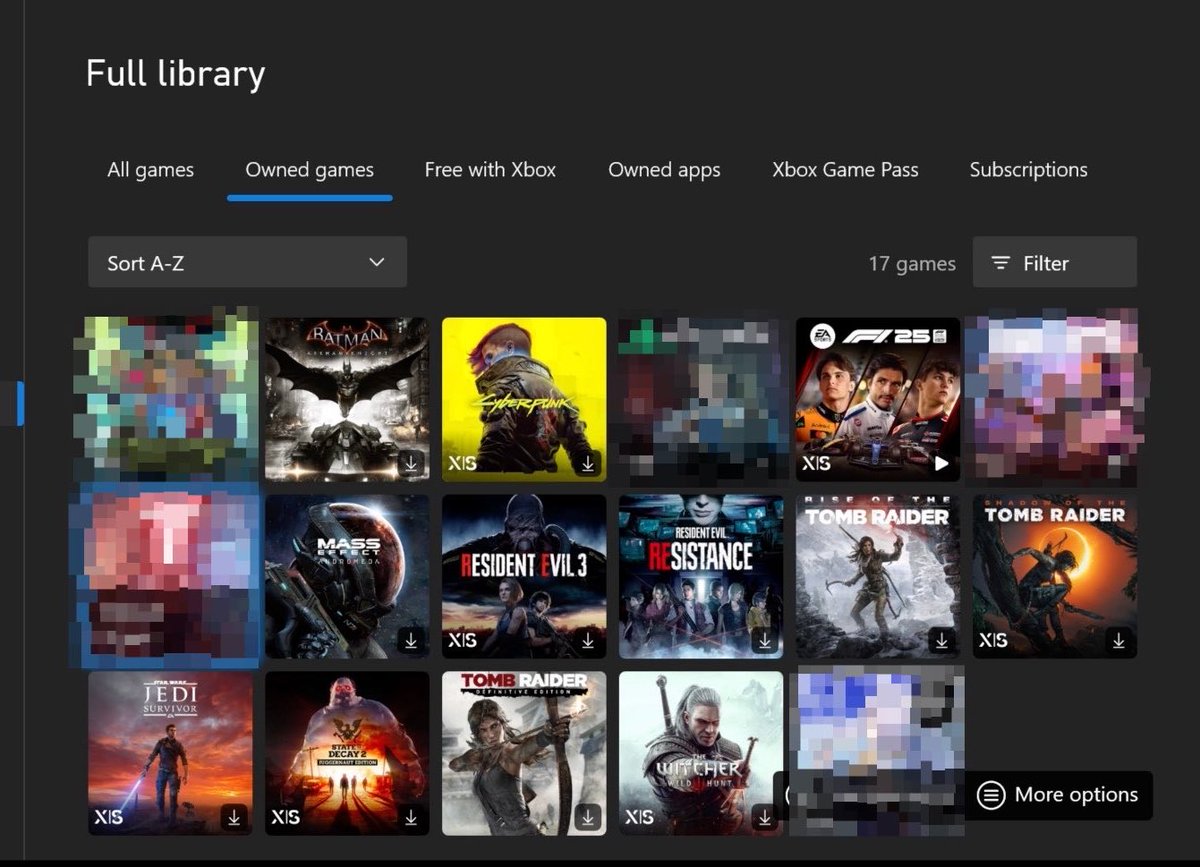Open Rise of the Tomb Raider tile
Image resolution: width=1200 pixels, height=867 pixels.
click(878, 576)
